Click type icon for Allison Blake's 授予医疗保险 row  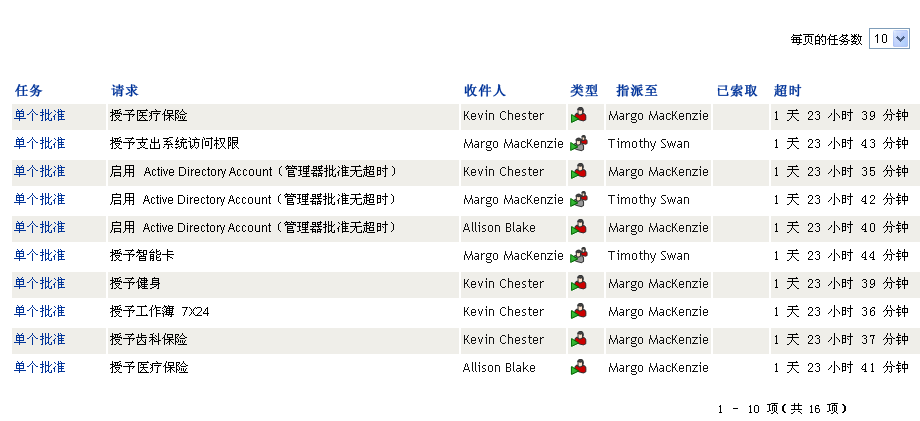point(579,368)
